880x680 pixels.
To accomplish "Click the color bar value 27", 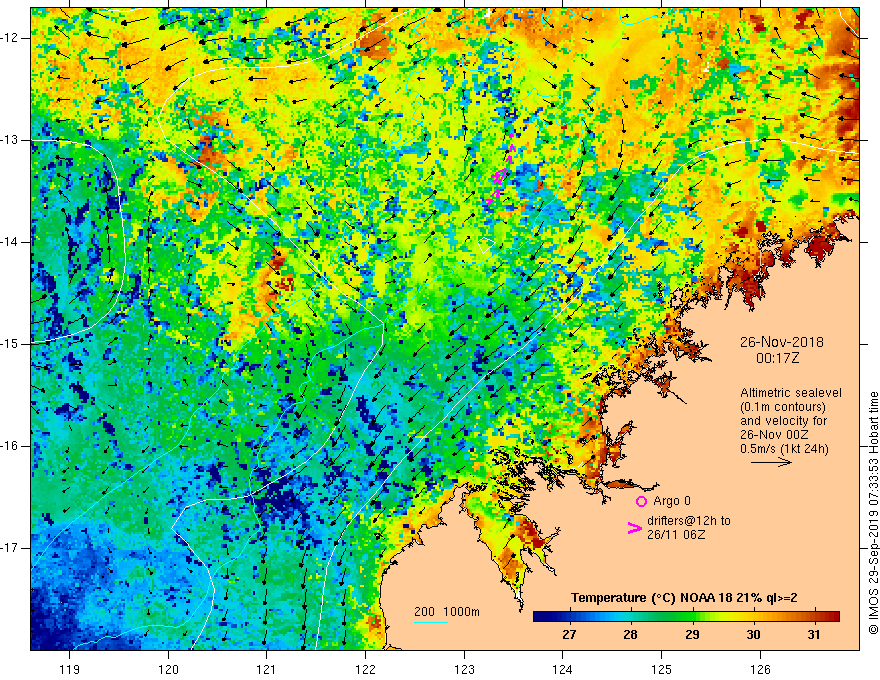I will pos(569,635).
